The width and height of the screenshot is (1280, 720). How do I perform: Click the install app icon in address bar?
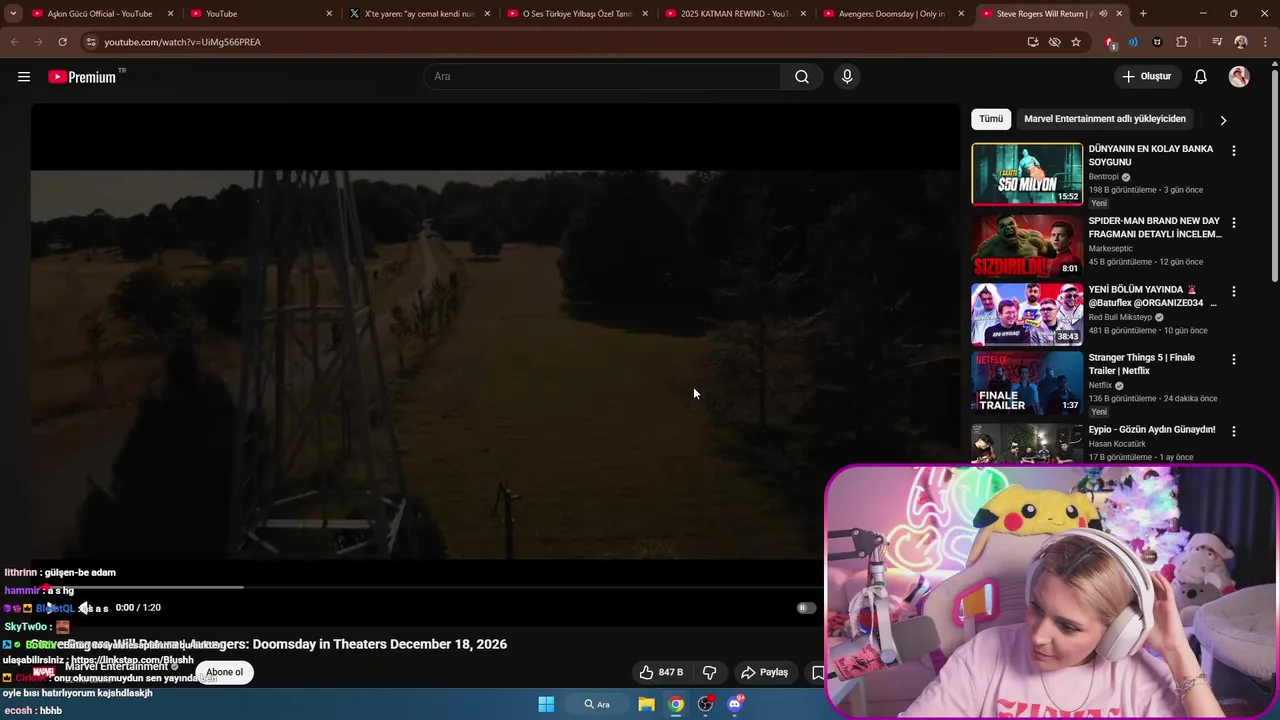[x=1033, y=42]
